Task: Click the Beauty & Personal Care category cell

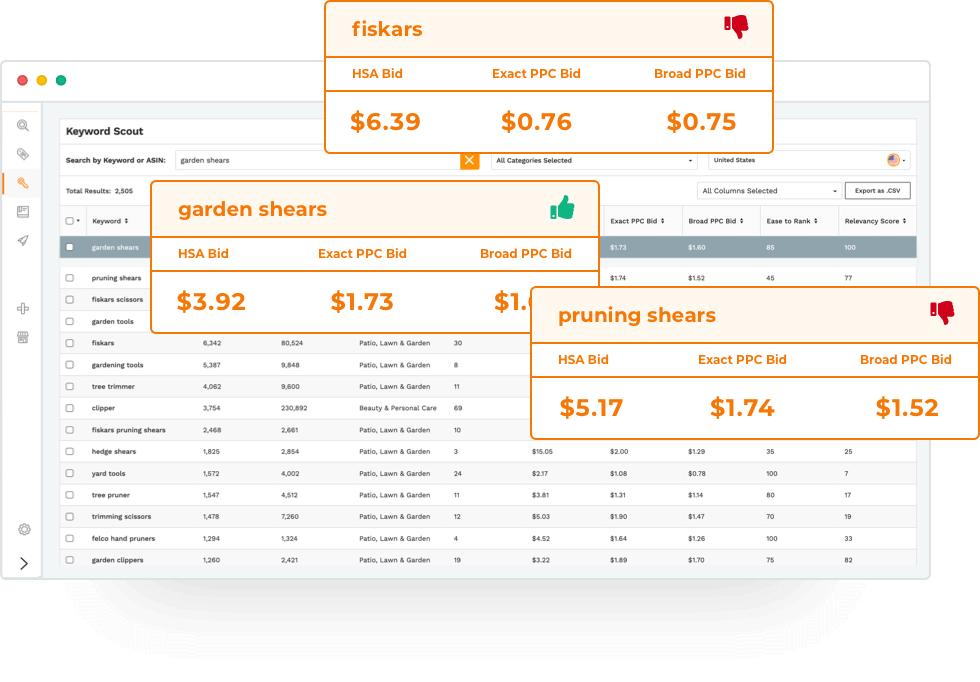Action: pyautogui.click(x=398, y=408)
